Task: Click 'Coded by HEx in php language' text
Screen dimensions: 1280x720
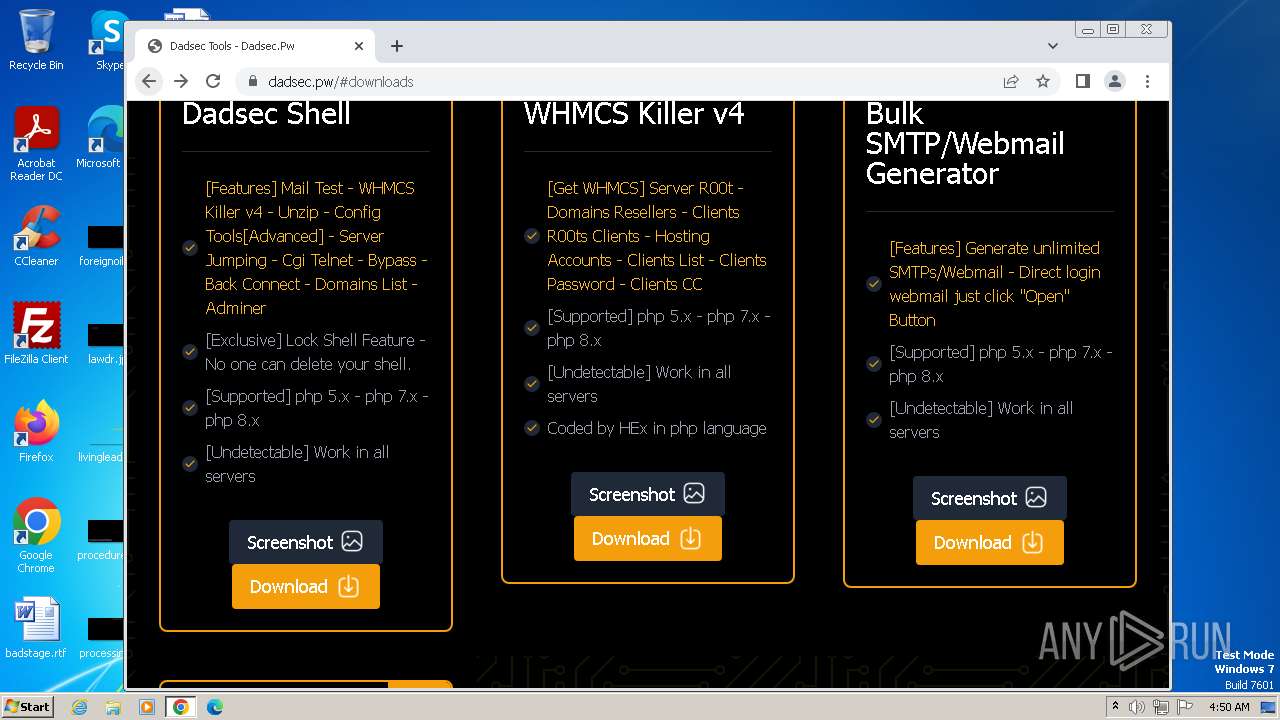Action: pos(656,428)
